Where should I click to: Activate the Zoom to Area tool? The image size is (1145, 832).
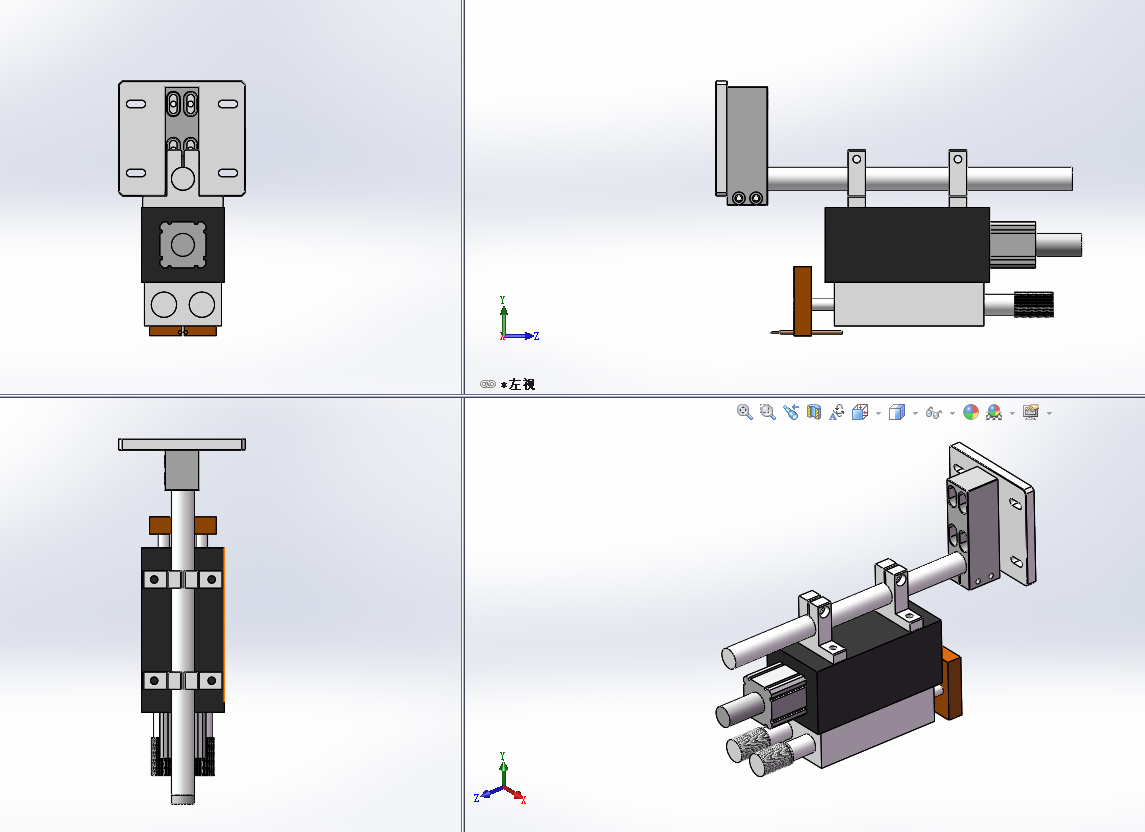click(767, 413)
